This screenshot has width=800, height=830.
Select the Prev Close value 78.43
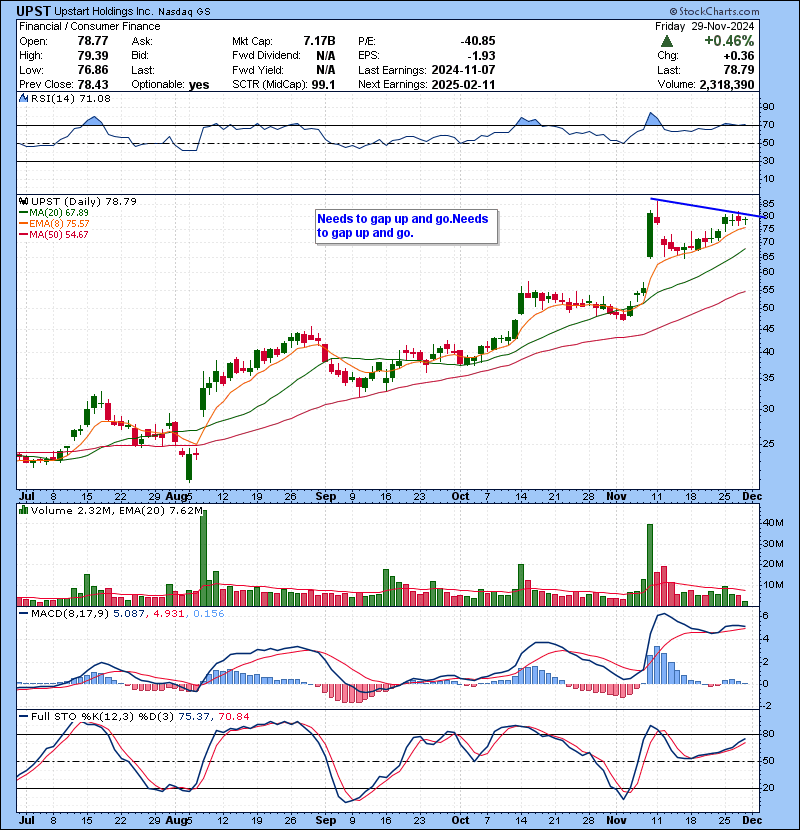pyautogui.click(x=93, y=85)
